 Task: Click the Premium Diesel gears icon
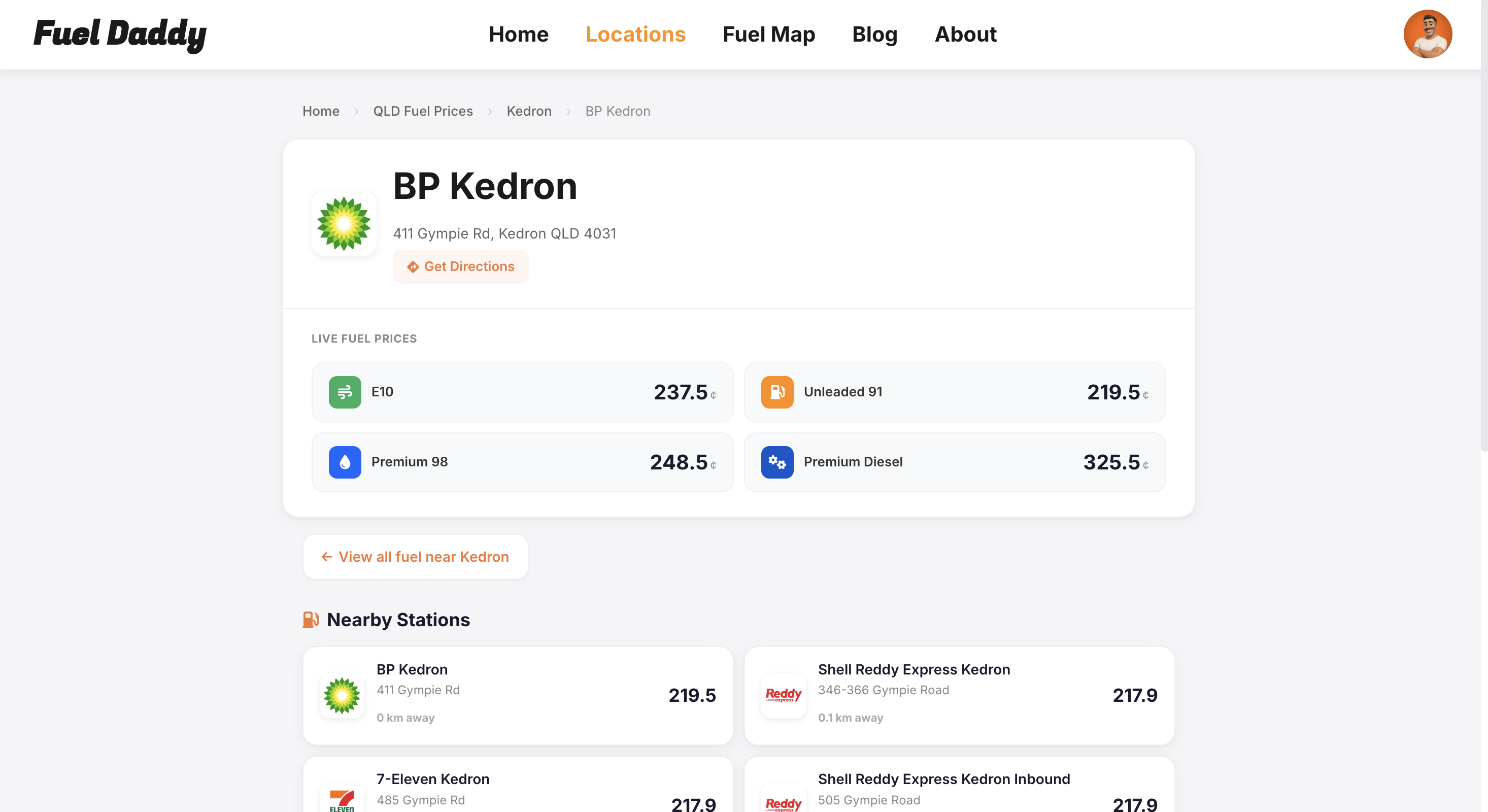point(777,462)
